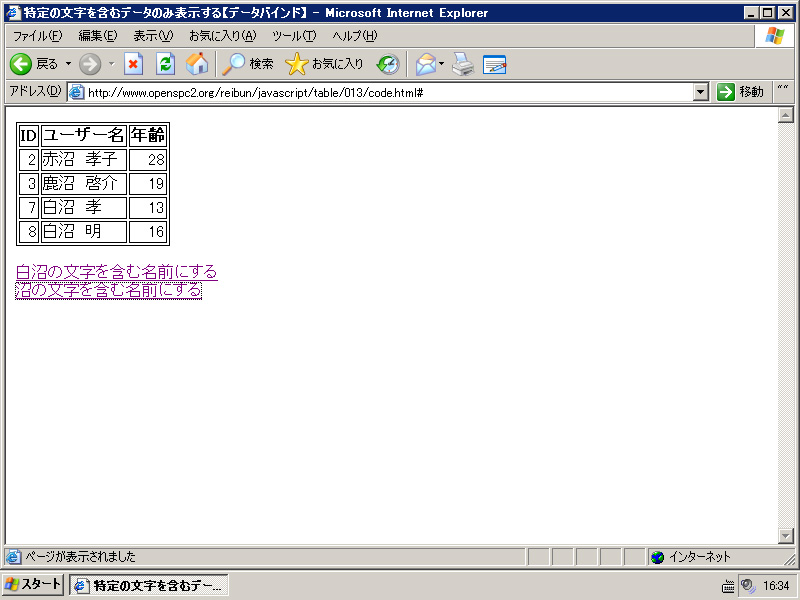This screenshot has width=800, height=600.
Task: Click the 16:34 clock
Action: (x=776, y=586)
